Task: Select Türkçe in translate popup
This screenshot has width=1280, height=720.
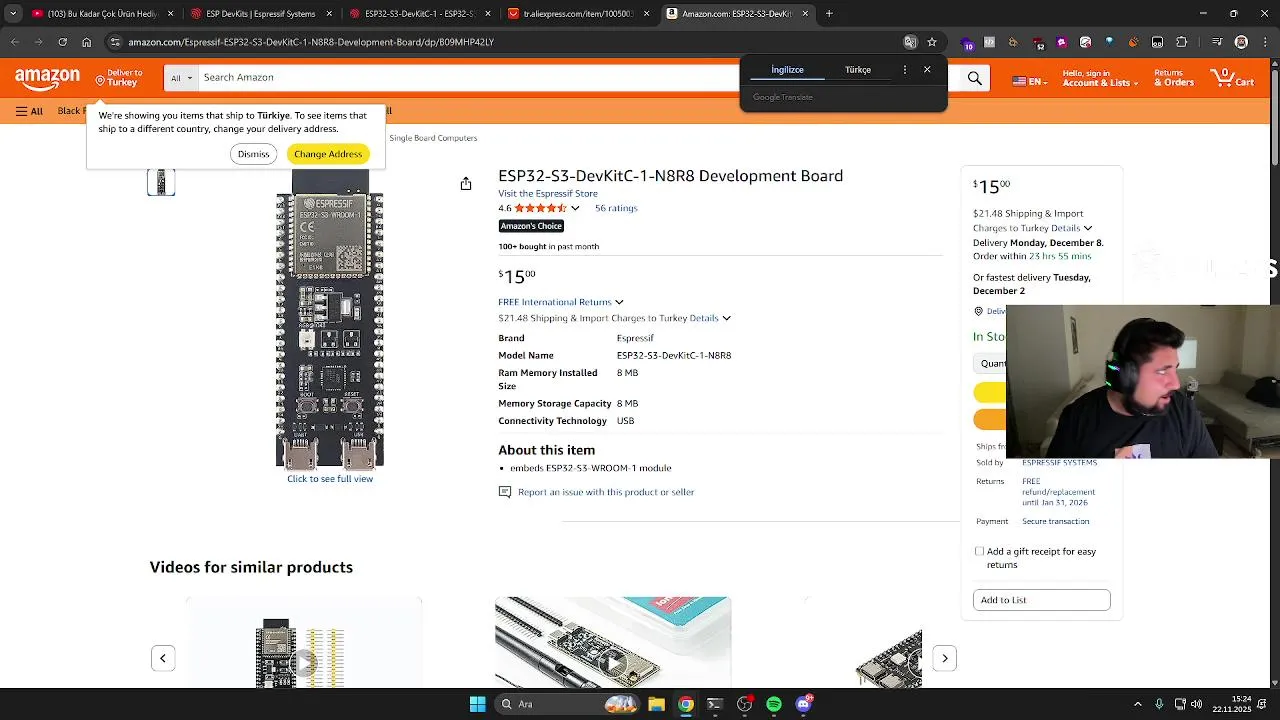Action: (858, 70)
